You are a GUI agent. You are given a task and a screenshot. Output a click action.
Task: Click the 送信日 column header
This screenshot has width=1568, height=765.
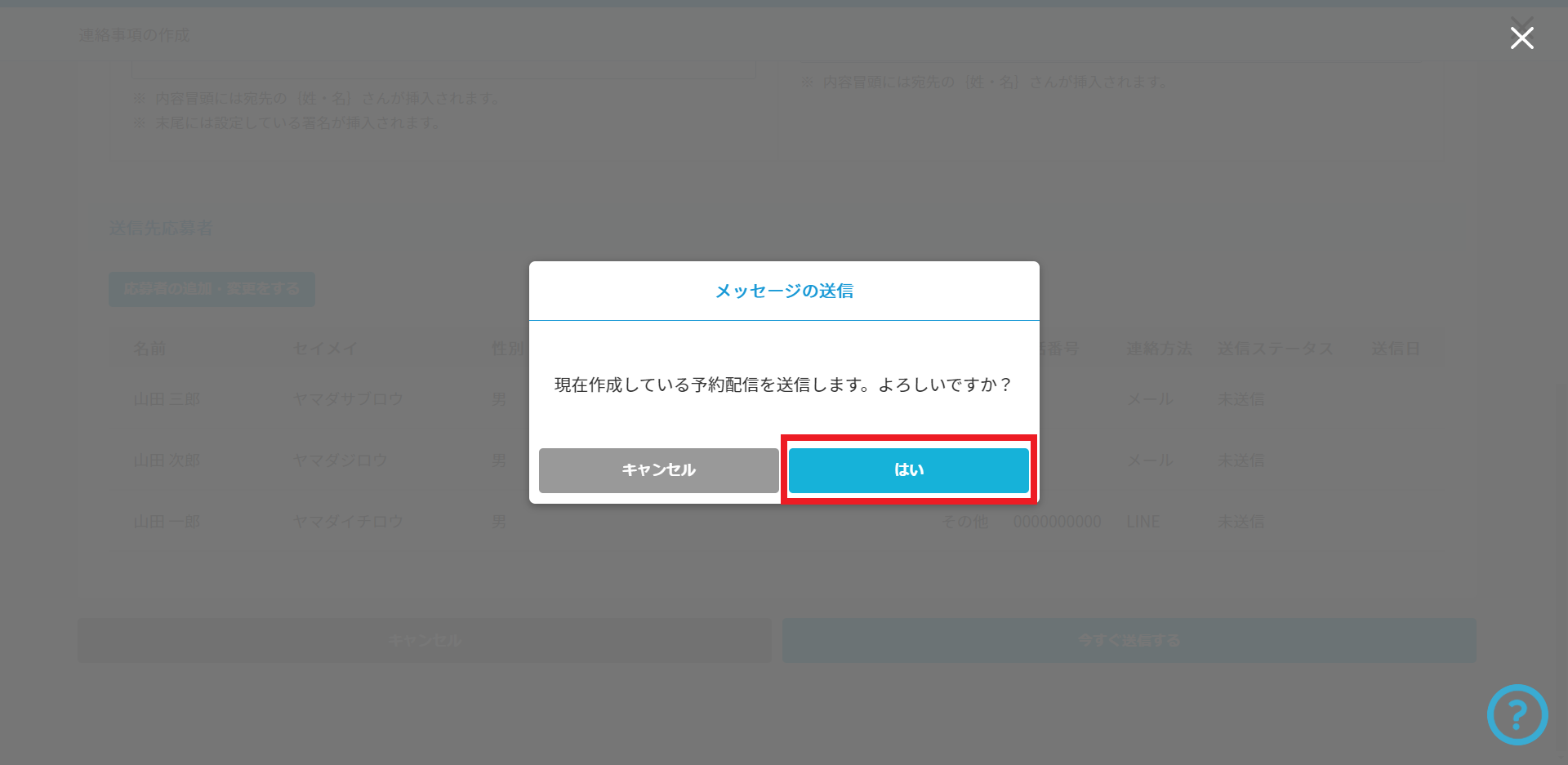click(1396, 349)
